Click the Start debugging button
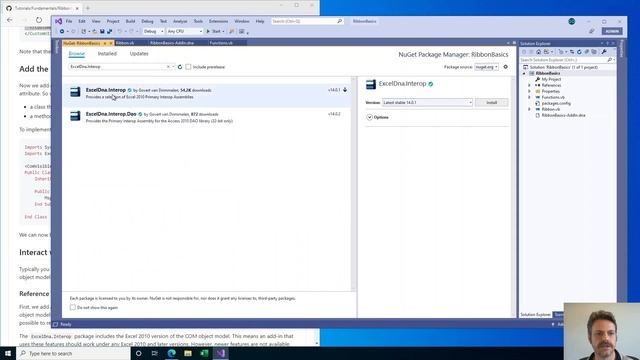This screenshot has width=640, height=360. point(215,31)
